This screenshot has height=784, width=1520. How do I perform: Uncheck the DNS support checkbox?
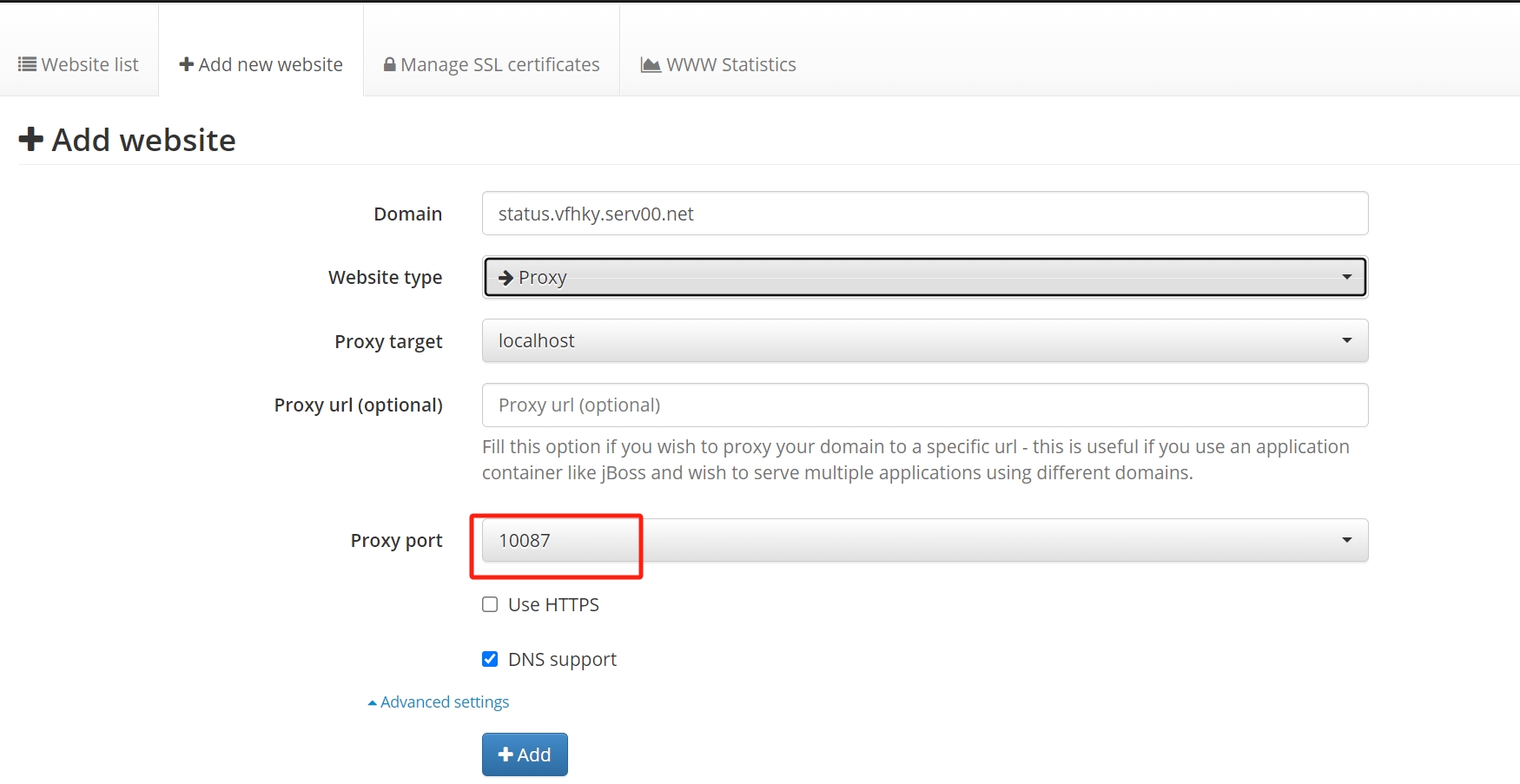[490, 659]
